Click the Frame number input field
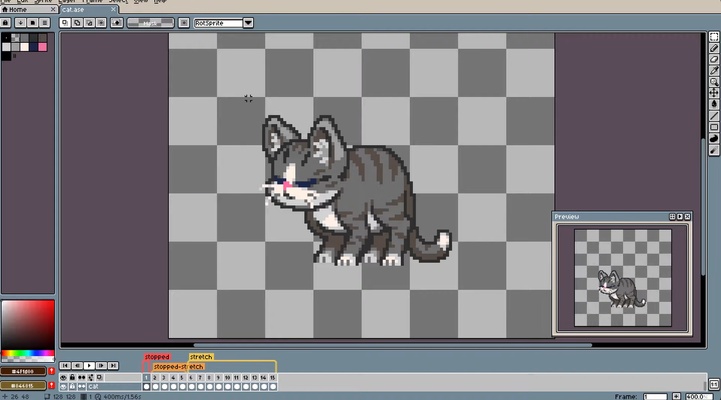Viewport: 721px width, 400px height. click(655, 396)
